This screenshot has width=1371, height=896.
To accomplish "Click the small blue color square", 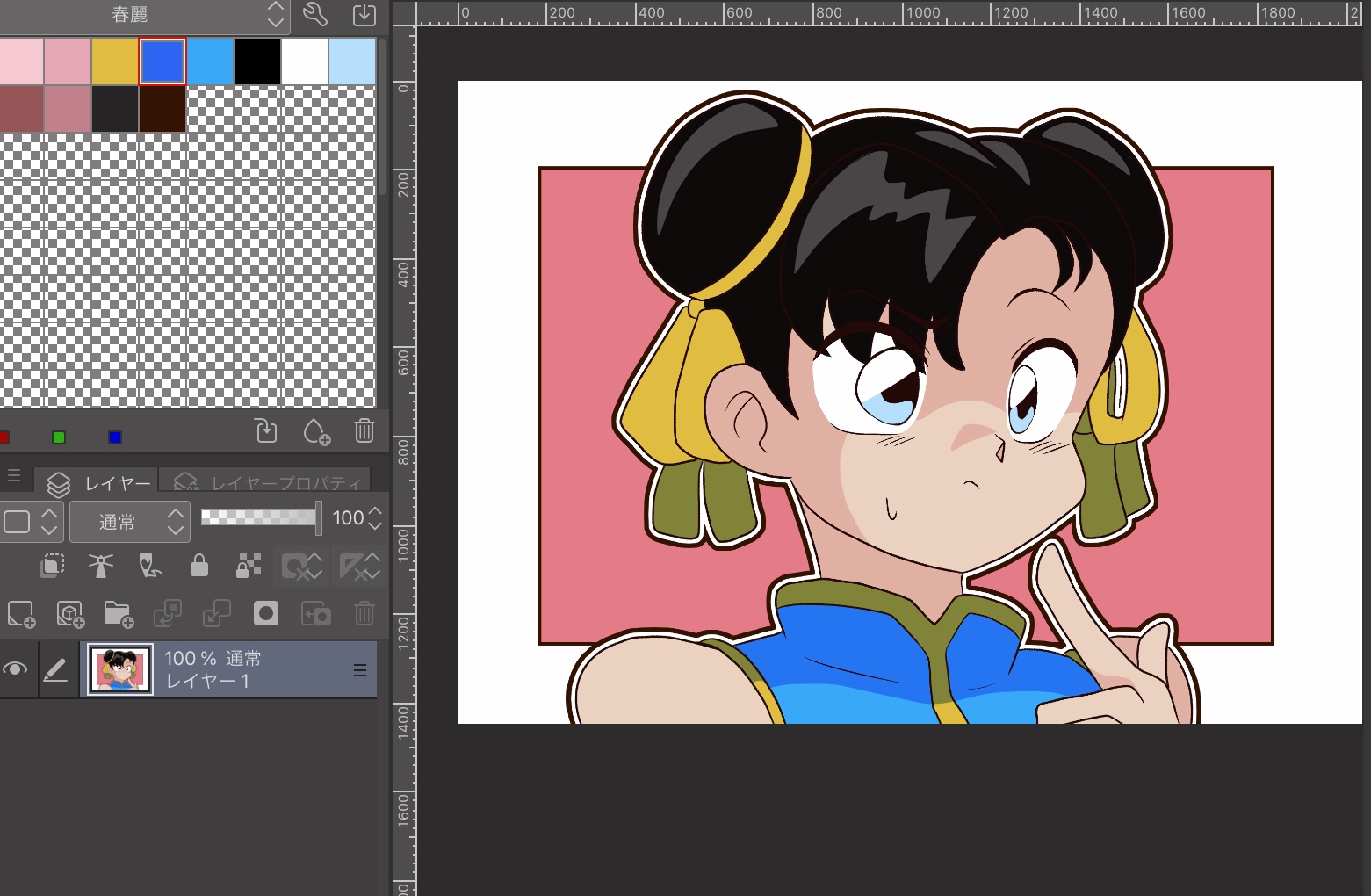I will pyautogui.click(x=115, y=437).
